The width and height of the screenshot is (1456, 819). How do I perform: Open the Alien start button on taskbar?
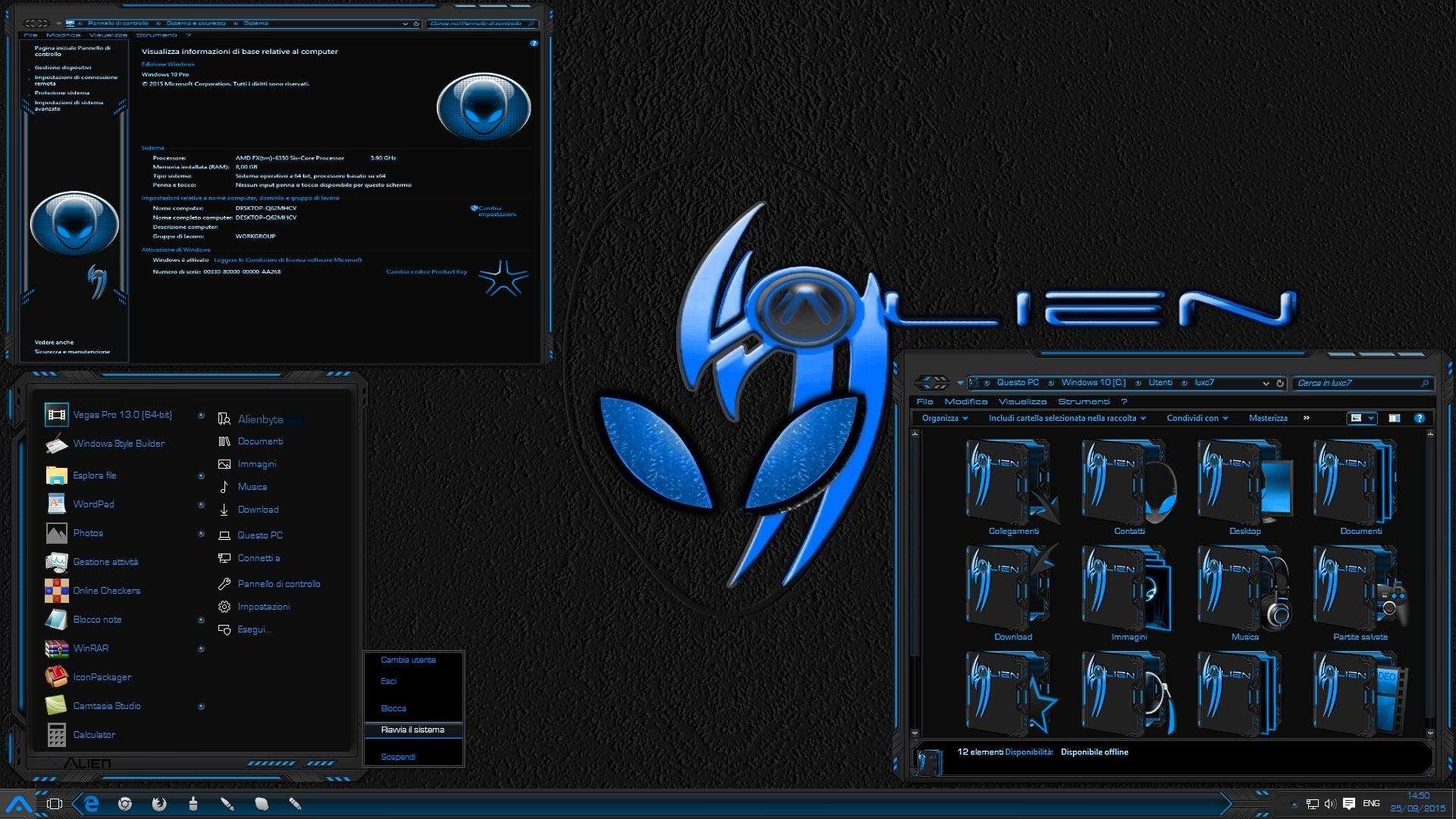pyautogui.click(x=19, y=804)
